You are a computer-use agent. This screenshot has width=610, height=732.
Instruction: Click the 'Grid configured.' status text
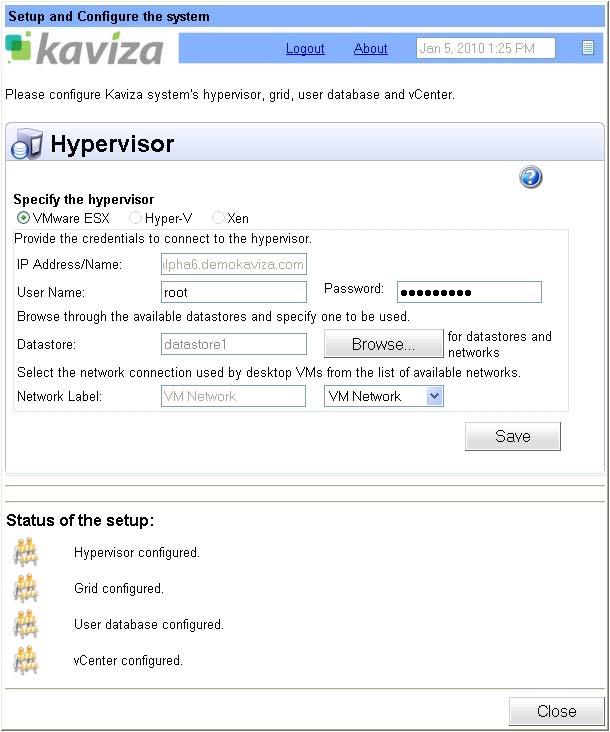(x=119, y=589)
